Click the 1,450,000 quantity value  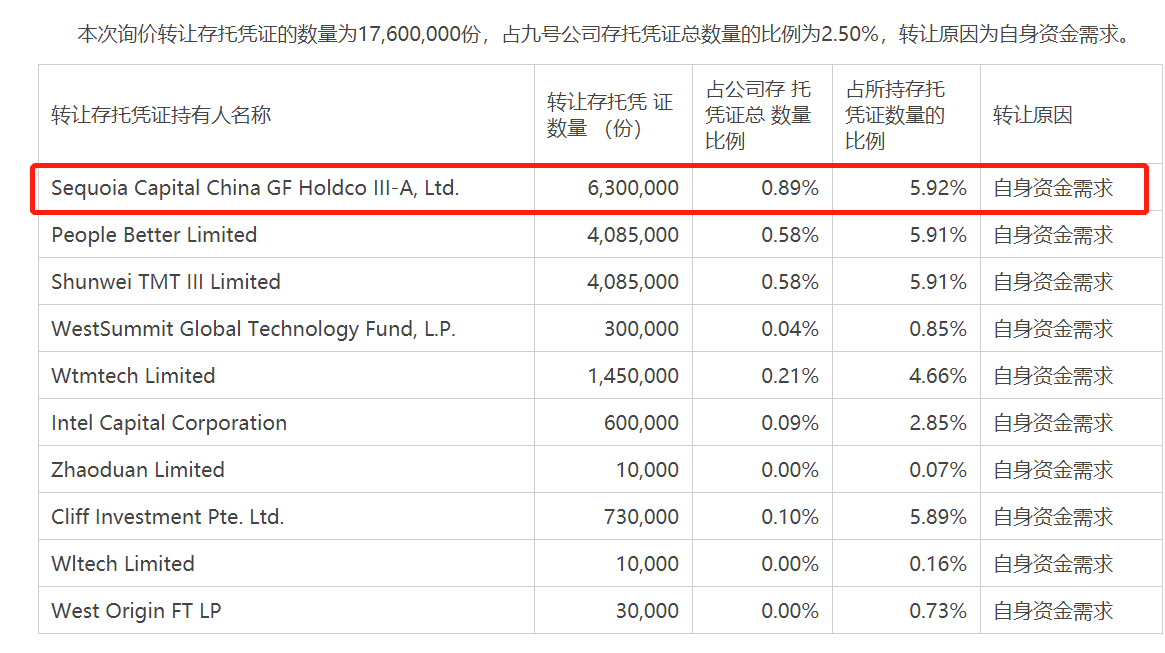(x=633, y=376)
